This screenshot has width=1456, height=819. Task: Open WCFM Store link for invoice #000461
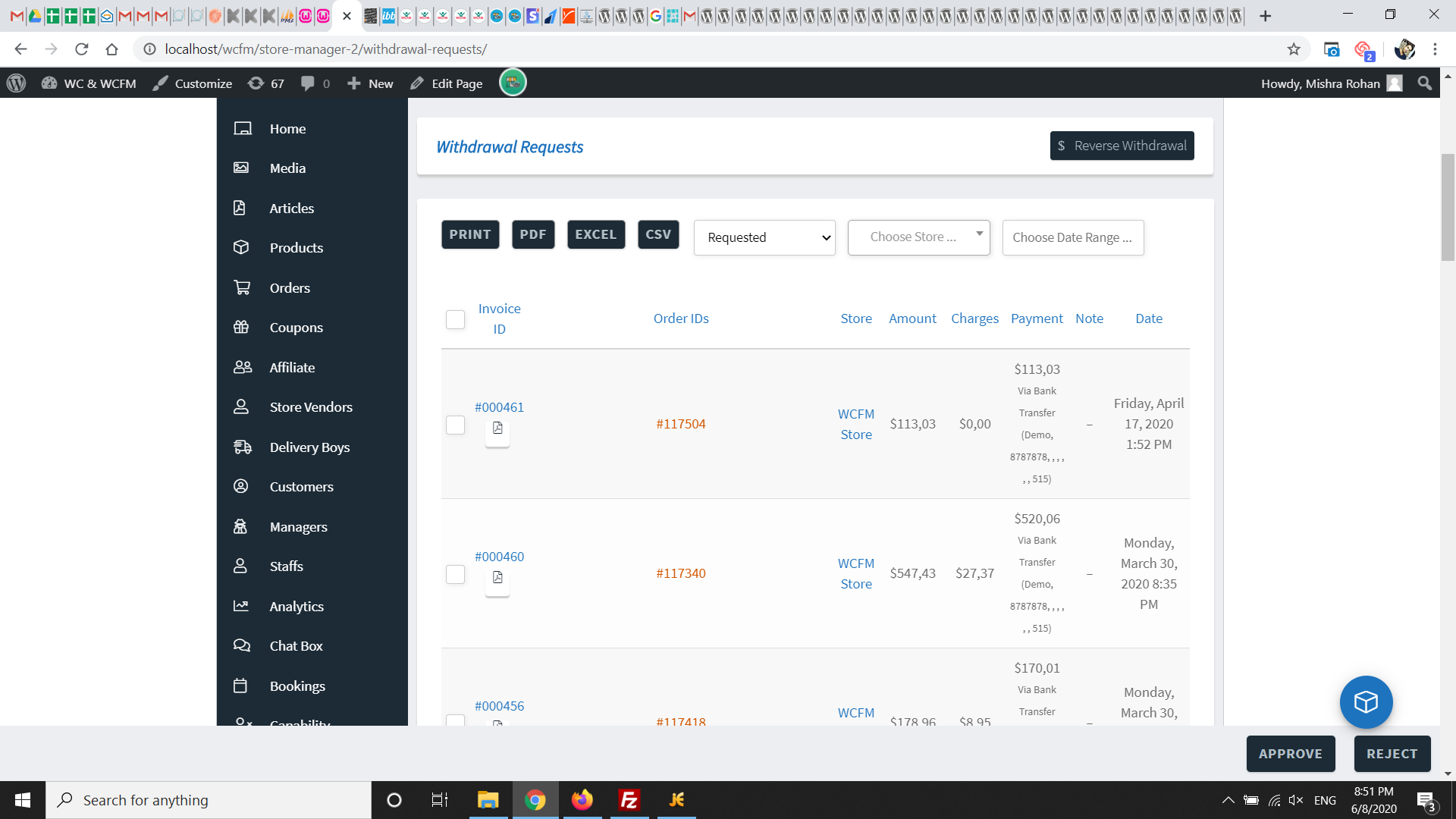pos(856,424)
